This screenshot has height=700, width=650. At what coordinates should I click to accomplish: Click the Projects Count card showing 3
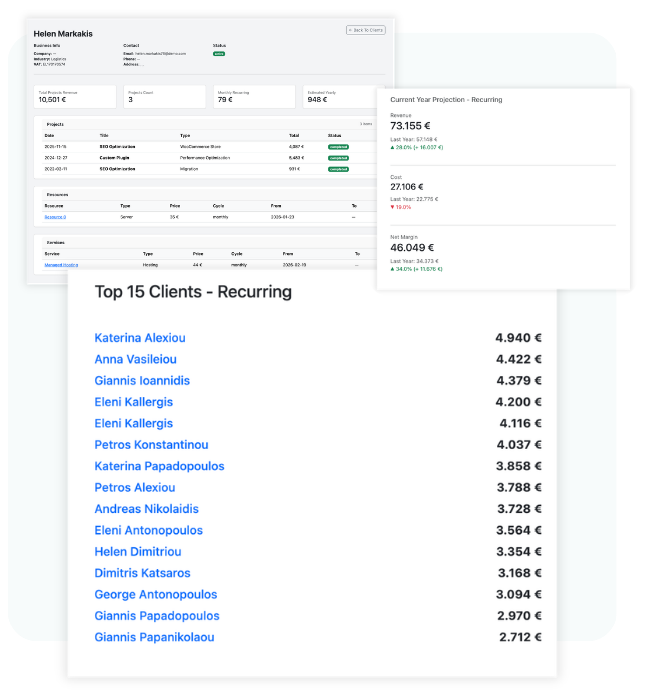click(x=164, y=96)
